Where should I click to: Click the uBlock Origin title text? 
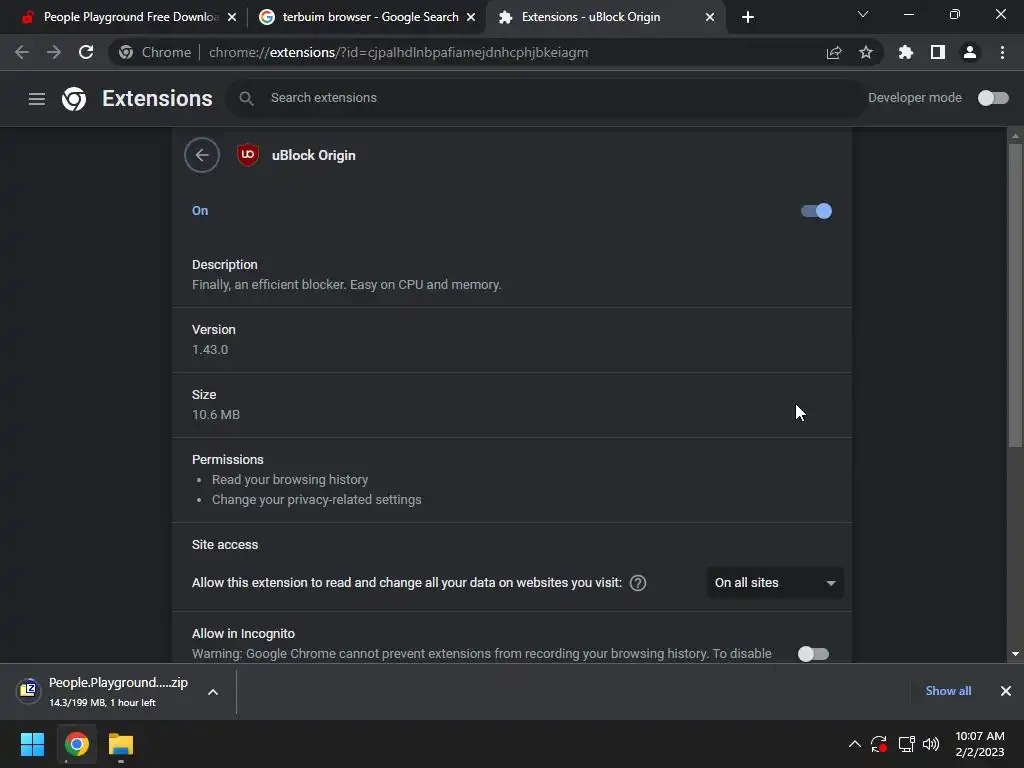click(x=313, y=155)
